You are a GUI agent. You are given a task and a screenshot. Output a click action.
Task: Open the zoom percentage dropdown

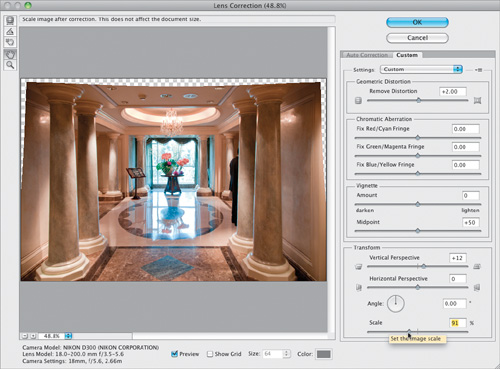68,336
